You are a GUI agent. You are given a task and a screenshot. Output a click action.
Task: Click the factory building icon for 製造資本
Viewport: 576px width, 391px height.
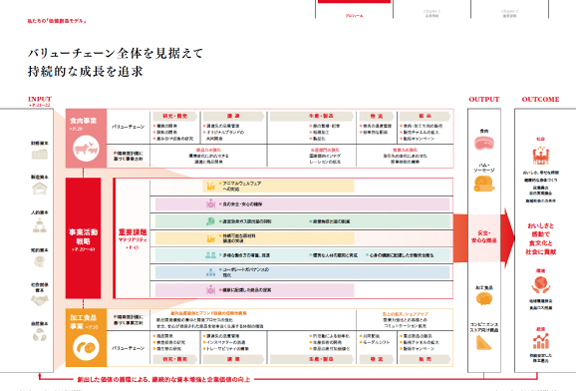(x=39, y=189)
